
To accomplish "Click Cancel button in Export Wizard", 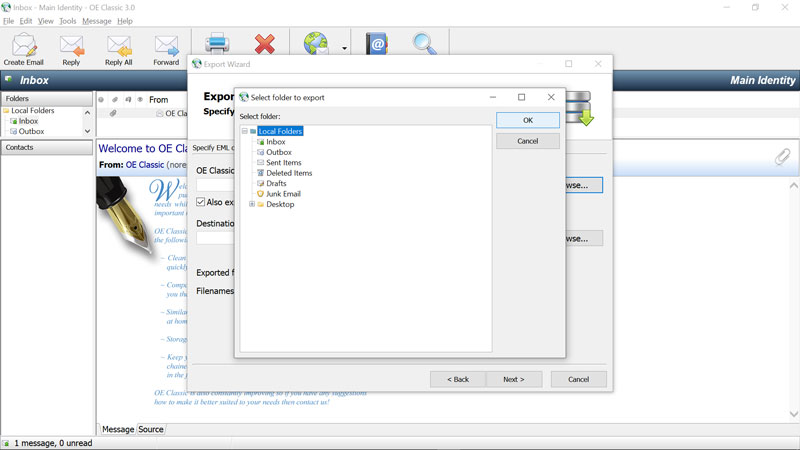I will 578,379.
